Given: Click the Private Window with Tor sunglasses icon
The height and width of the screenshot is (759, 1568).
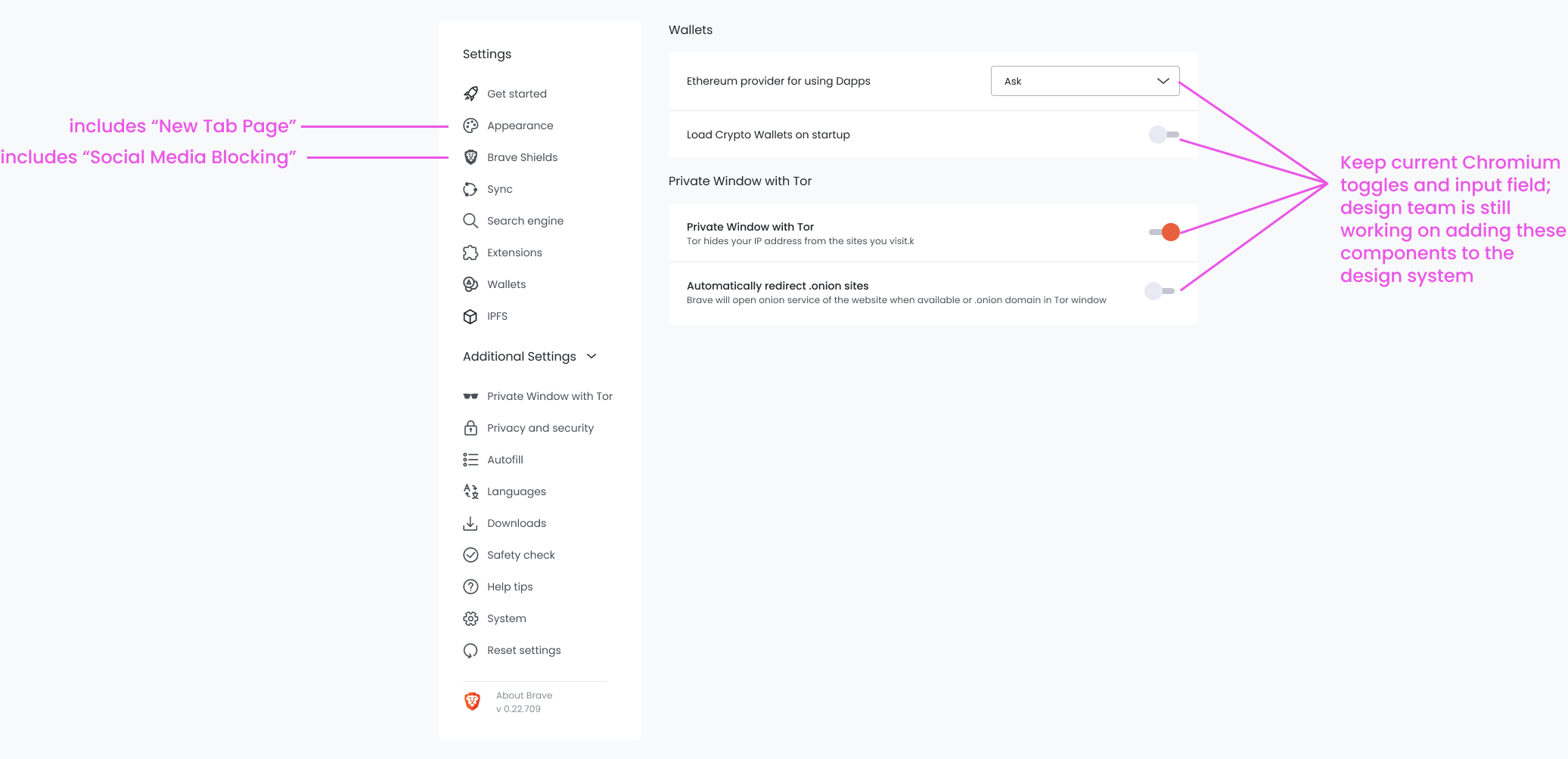Looking at the screenshot, I should pyautogui.click(x=470, y=396).
